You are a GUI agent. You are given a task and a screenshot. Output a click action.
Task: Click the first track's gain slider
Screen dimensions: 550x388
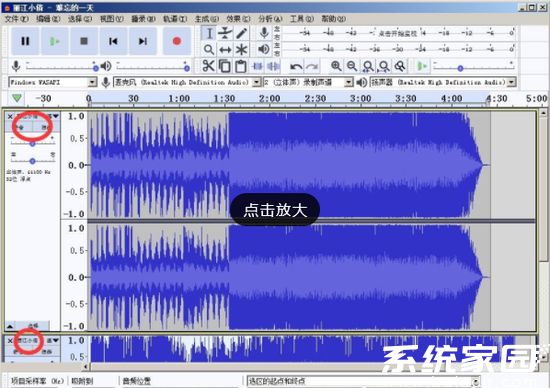click(32, 143)
